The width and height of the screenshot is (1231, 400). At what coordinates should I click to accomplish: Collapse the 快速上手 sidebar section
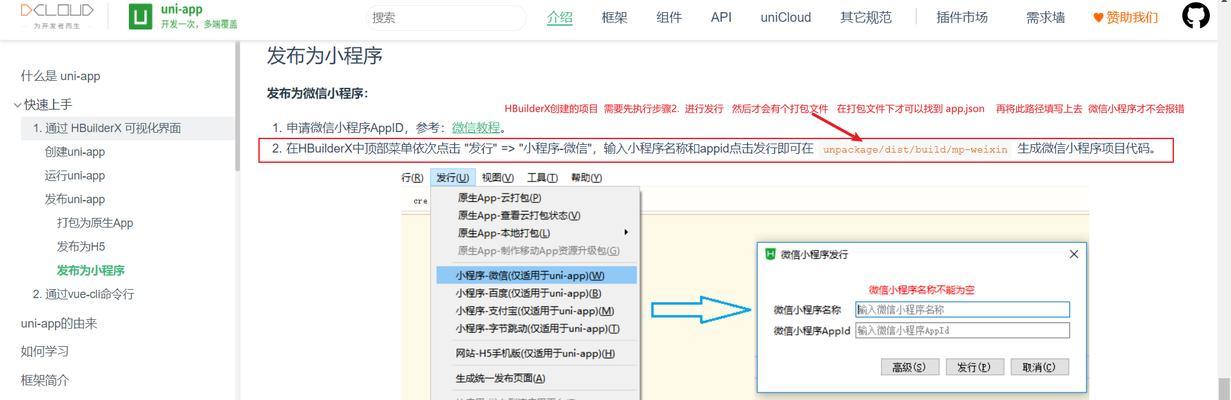42,104
